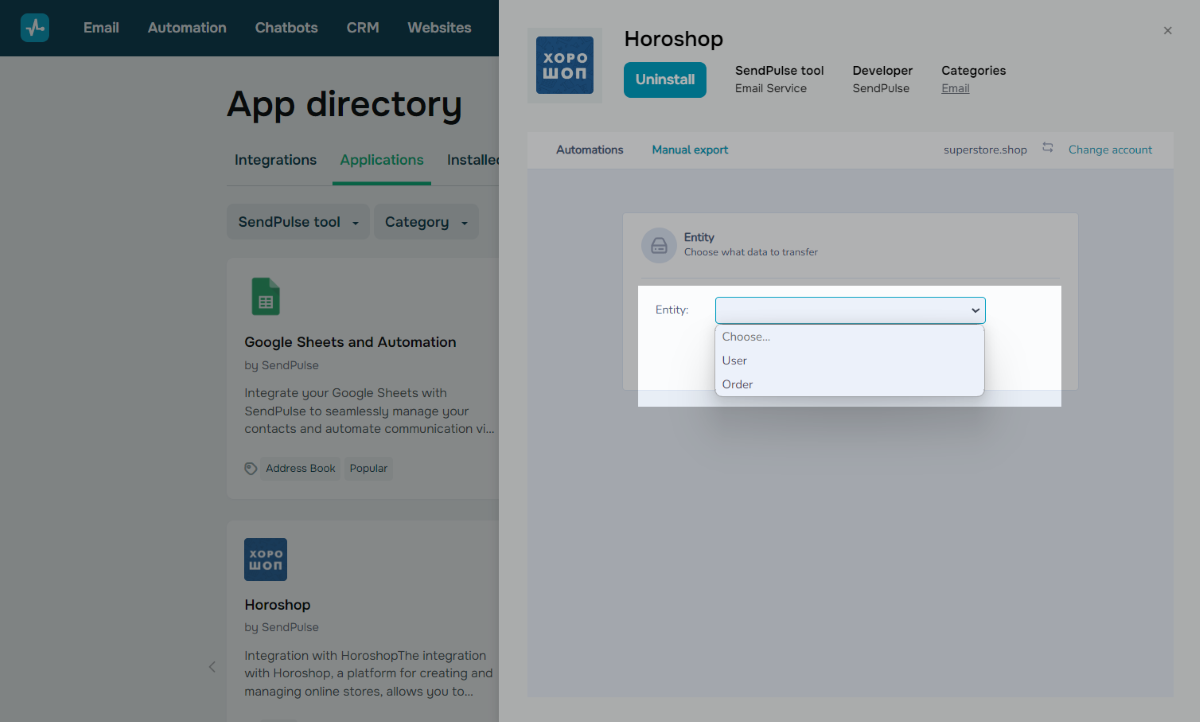
Task: Open the Email category link
Action: click(x=955, y=88)
